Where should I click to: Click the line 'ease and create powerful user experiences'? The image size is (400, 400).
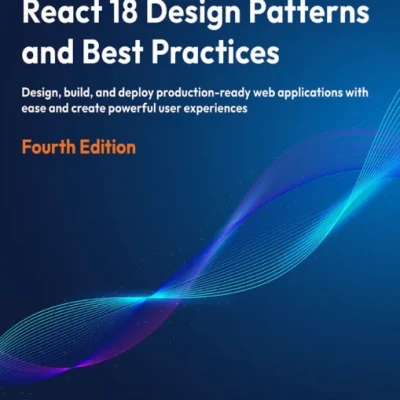pos(134,109)
